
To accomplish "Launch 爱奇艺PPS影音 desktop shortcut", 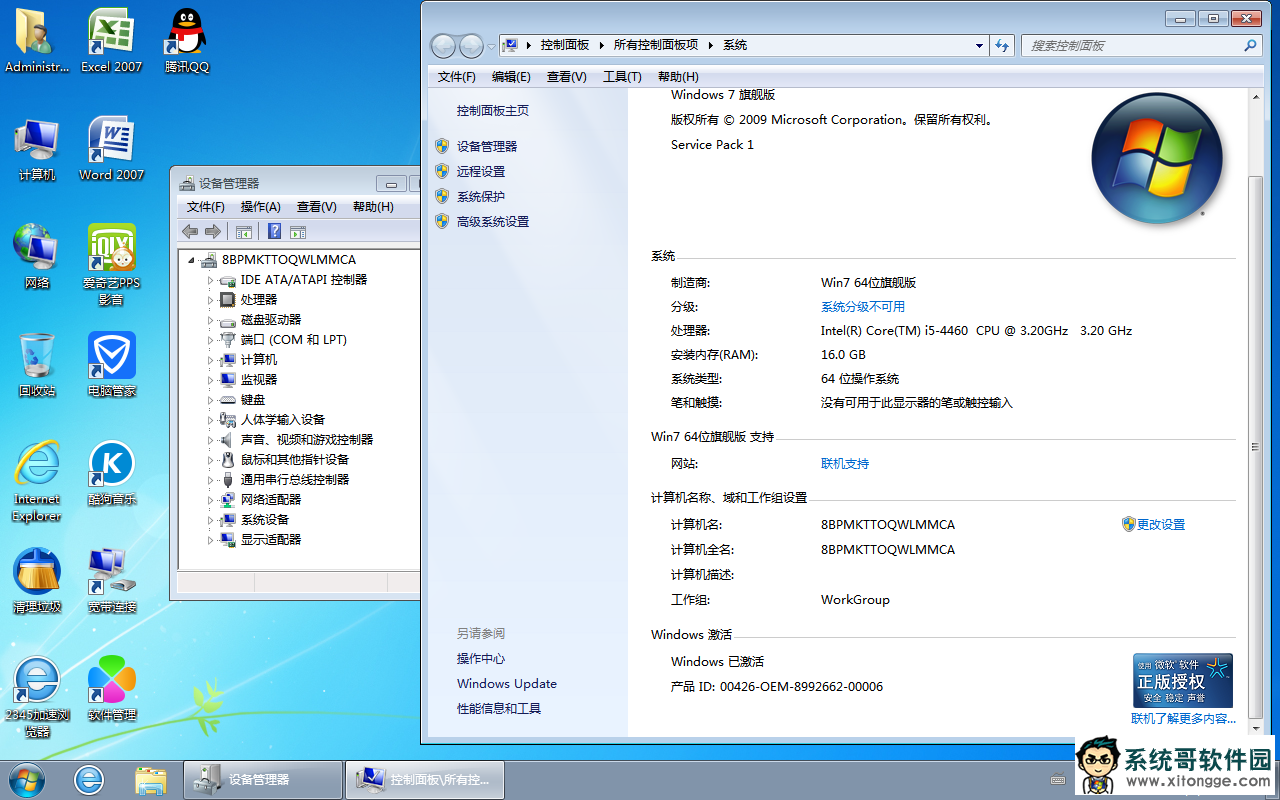I will pyautogui.click(x=111, y=265).
